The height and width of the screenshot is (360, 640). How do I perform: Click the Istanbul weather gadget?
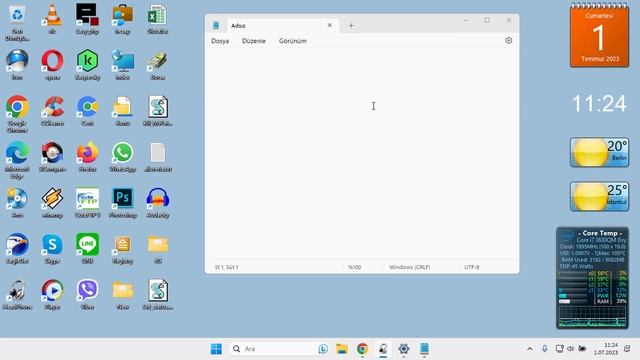pos(599,196)
